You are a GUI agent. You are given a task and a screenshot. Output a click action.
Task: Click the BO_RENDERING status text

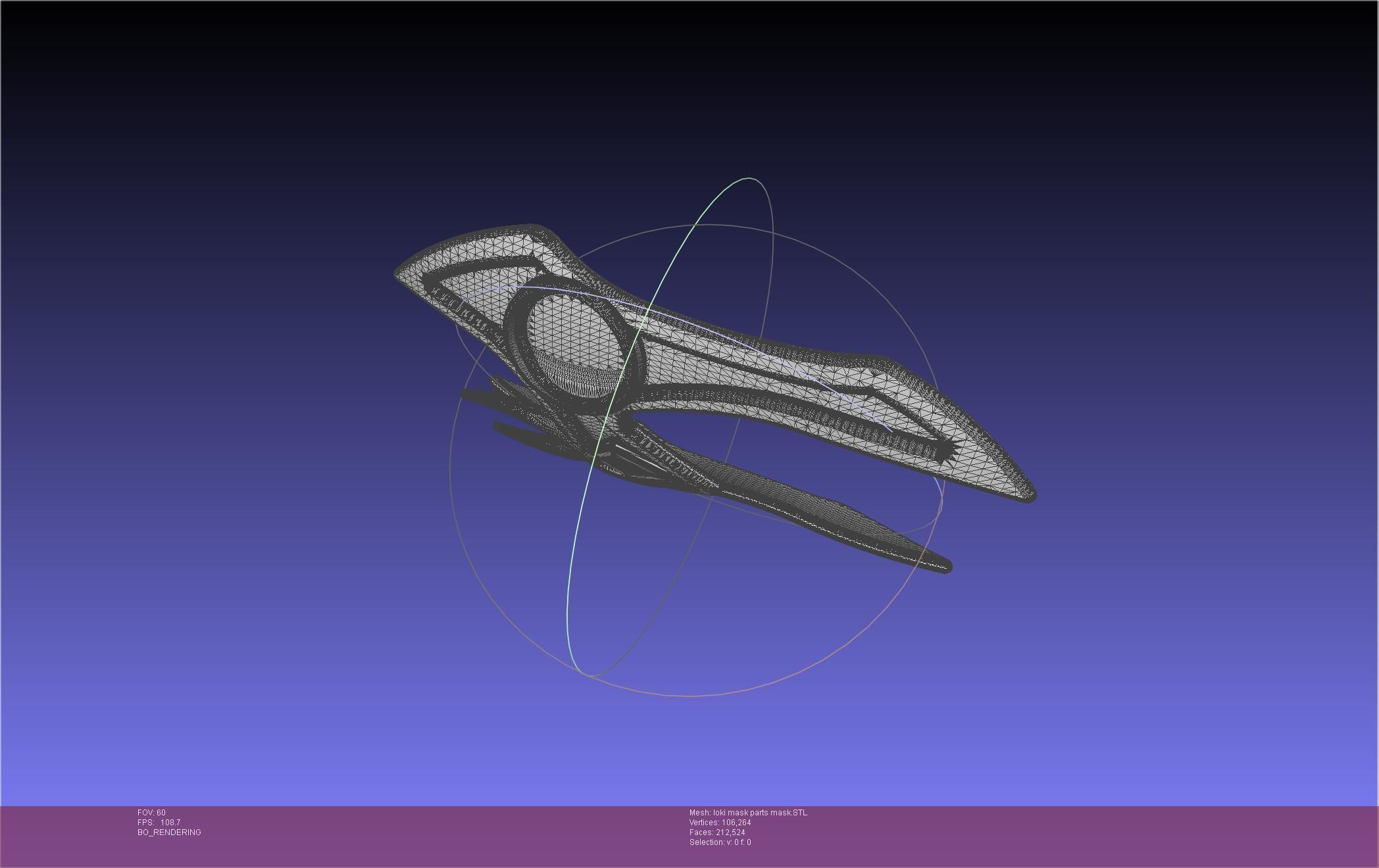pos(169,832)
